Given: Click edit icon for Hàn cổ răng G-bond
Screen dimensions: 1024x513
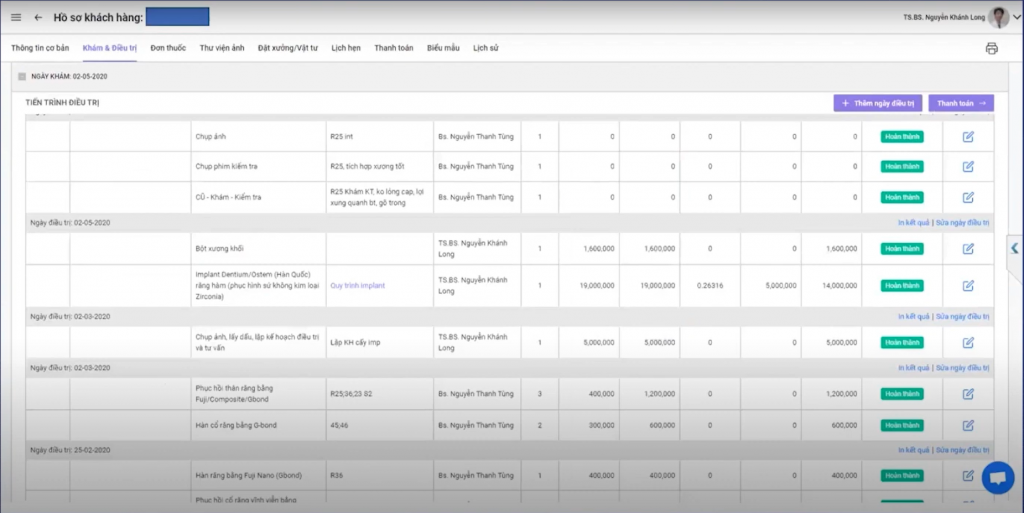Looking at the screenshot, I should coord(968,425).
